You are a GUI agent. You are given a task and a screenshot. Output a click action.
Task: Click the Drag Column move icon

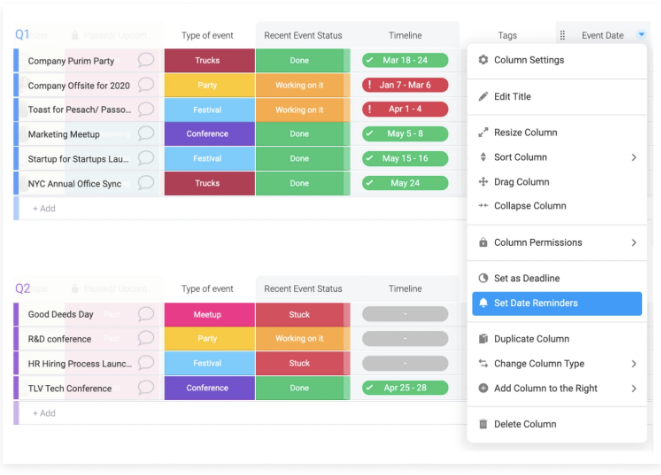tap(484, 182)
